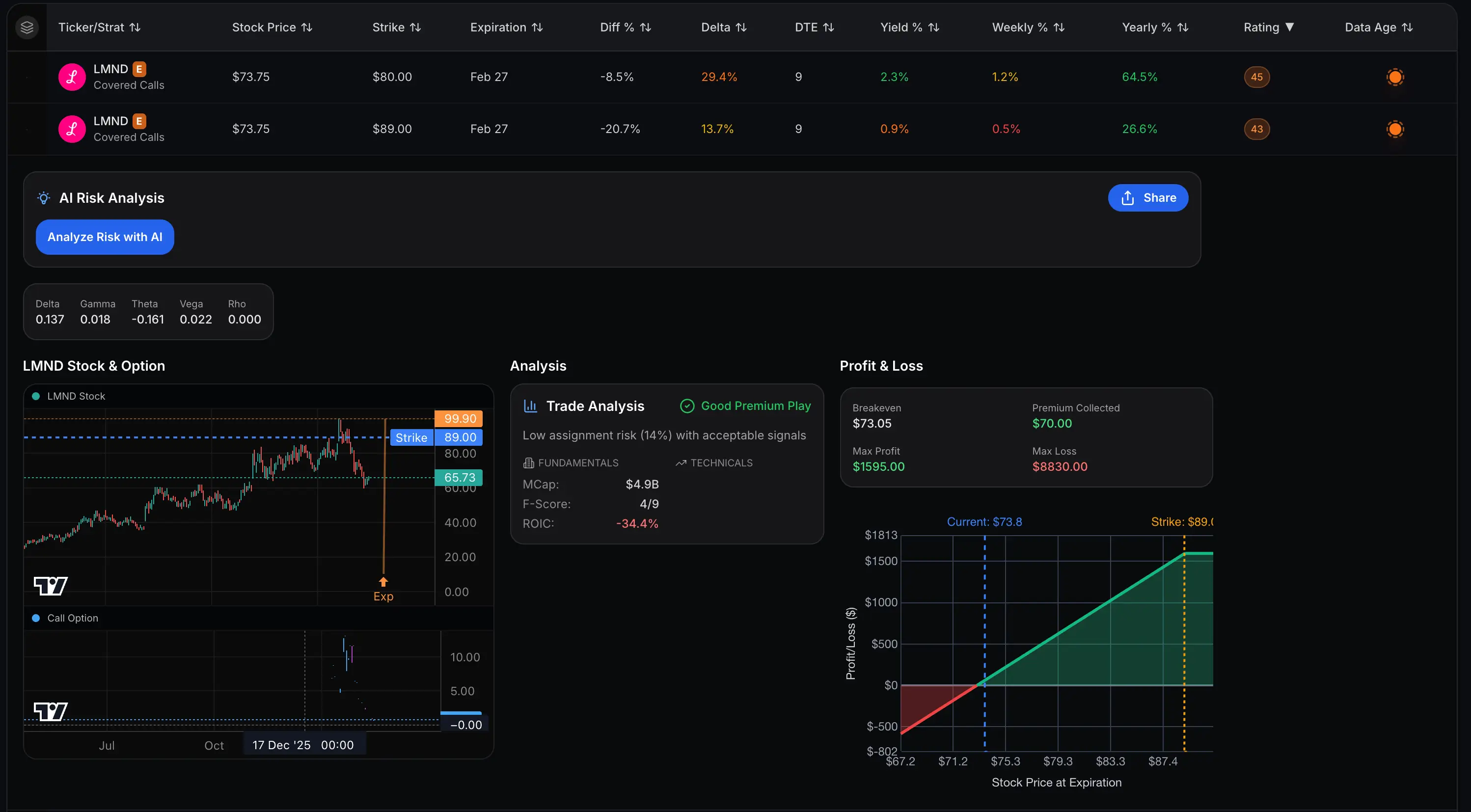The height and width of the screenshot is (812, 1471).
Task: Click the rating badge 43
Action: pyautogui.click(x=1257, y=129)
